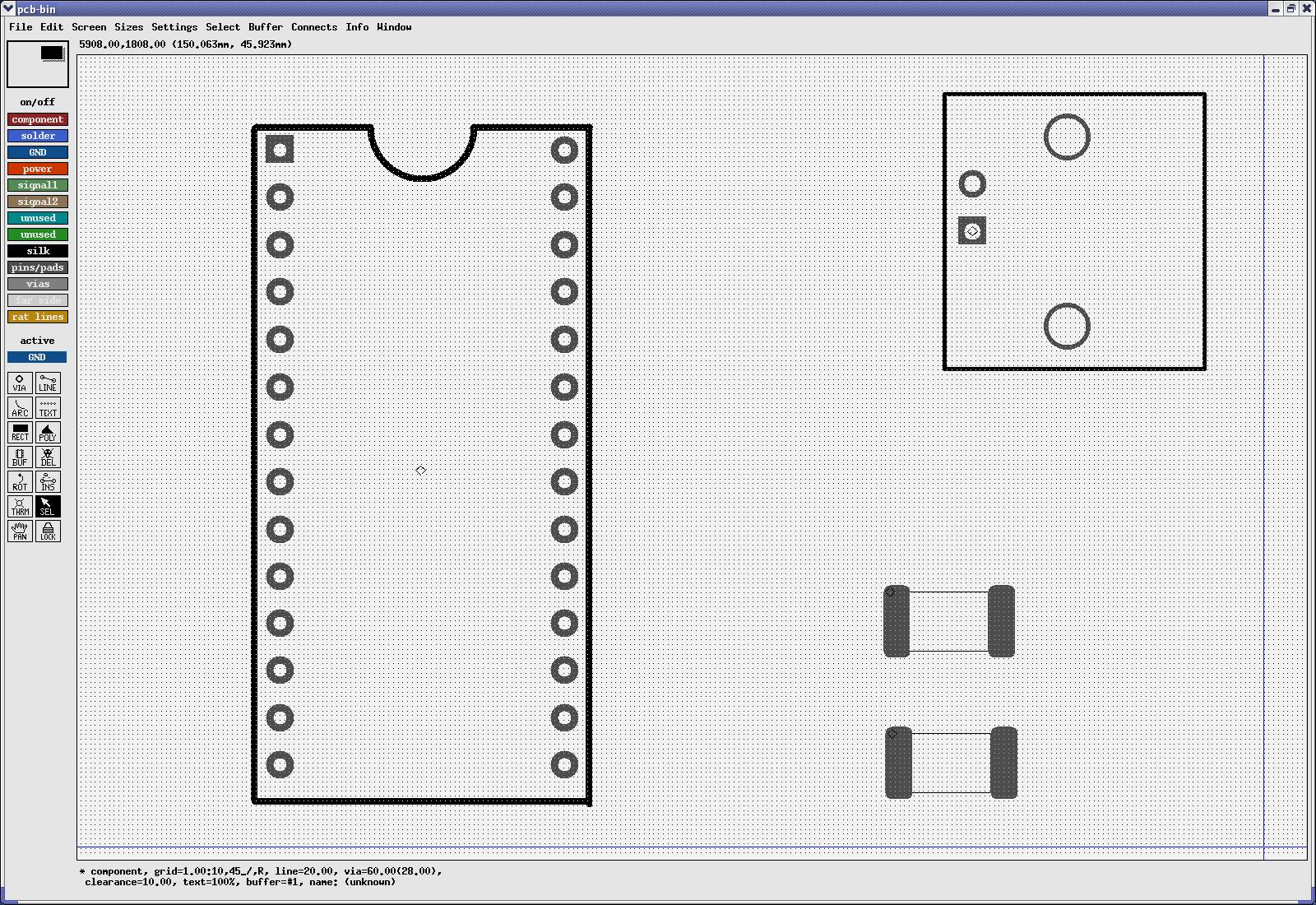
Task: Pick the RECT rectangle tool
Action: (20, 432)
